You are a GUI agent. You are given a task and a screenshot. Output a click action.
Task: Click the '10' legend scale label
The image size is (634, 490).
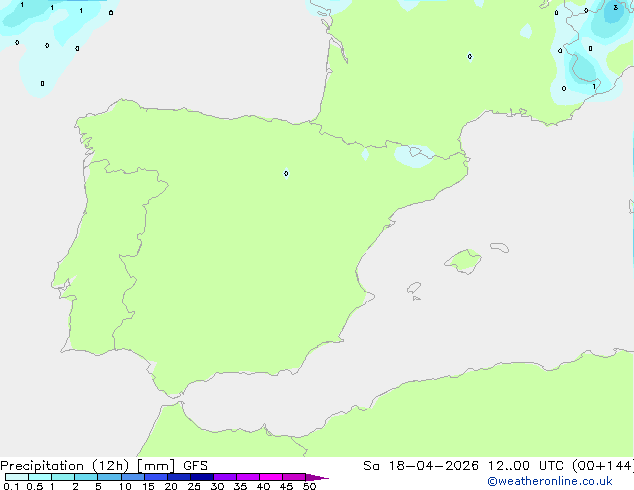point(125,486)
